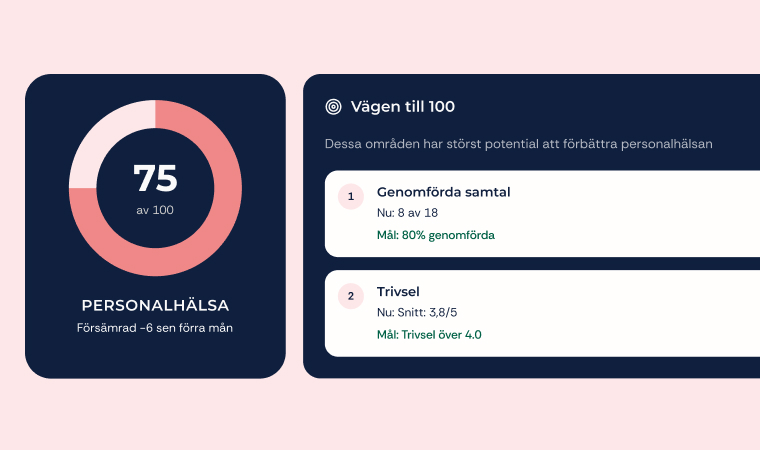Click the 75 score in the donut
Image resolution: width=760 pixels, height=450 pixels.
coord(155,178)
